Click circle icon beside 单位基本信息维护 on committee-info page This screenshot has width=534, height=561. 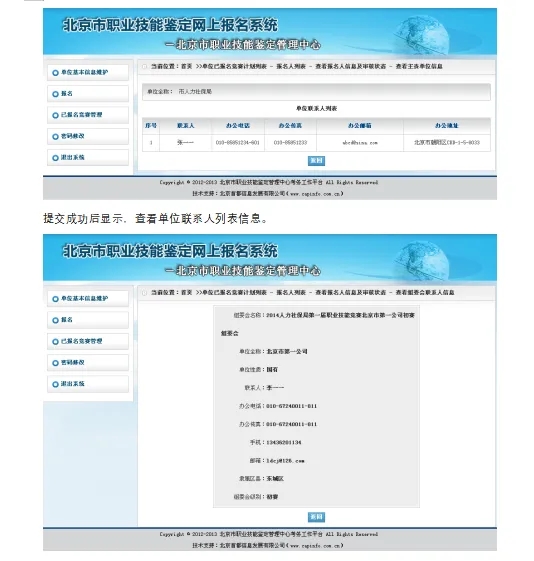tap(55, 299)
